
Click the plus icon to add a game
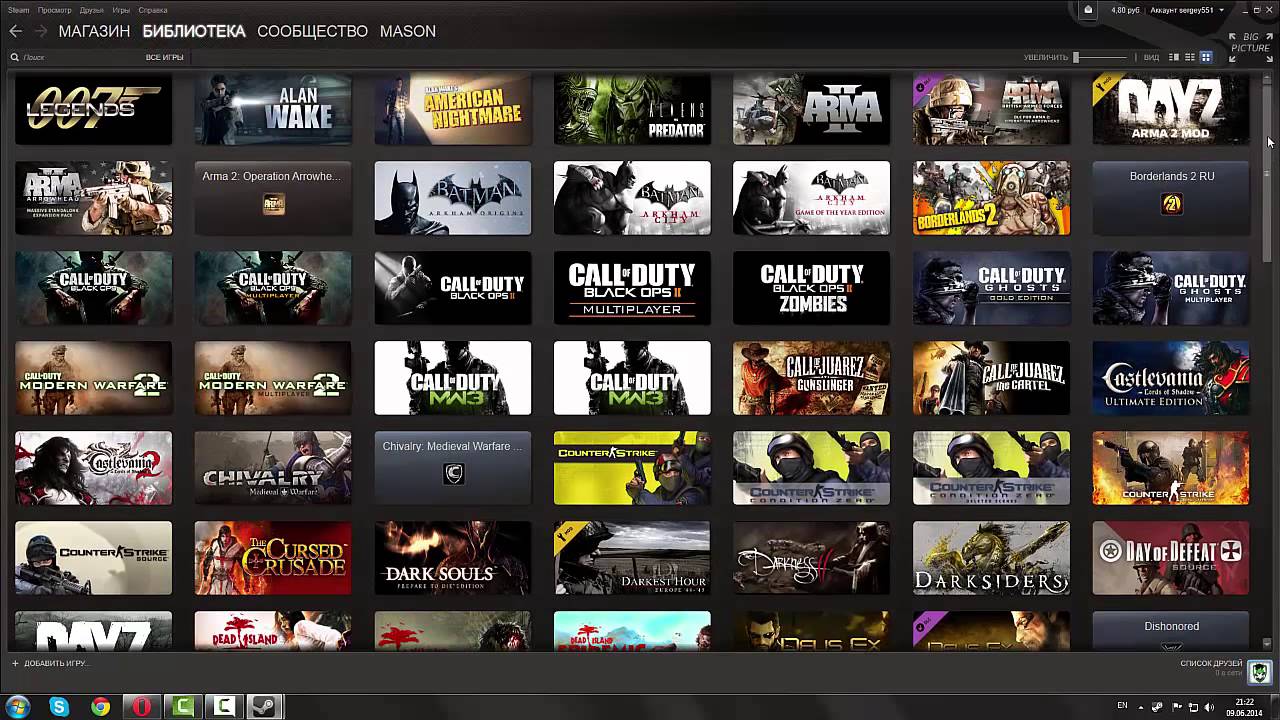coord(15,663)
